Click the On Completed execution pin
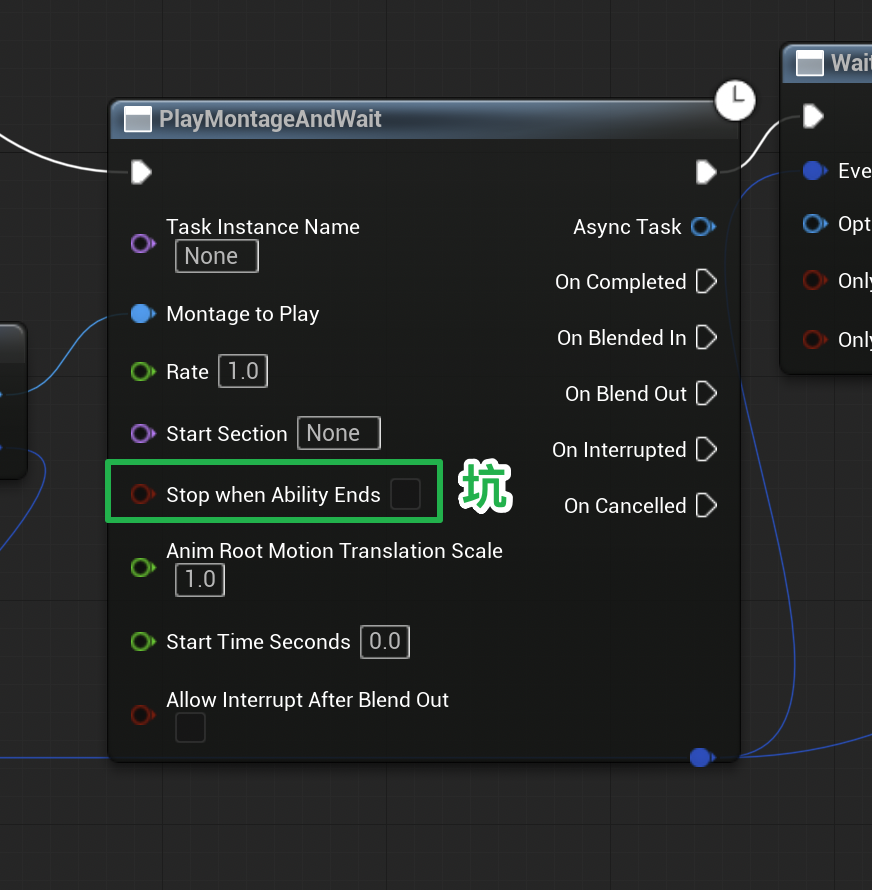This screenshot has width=872, height=890. (706, 282)
